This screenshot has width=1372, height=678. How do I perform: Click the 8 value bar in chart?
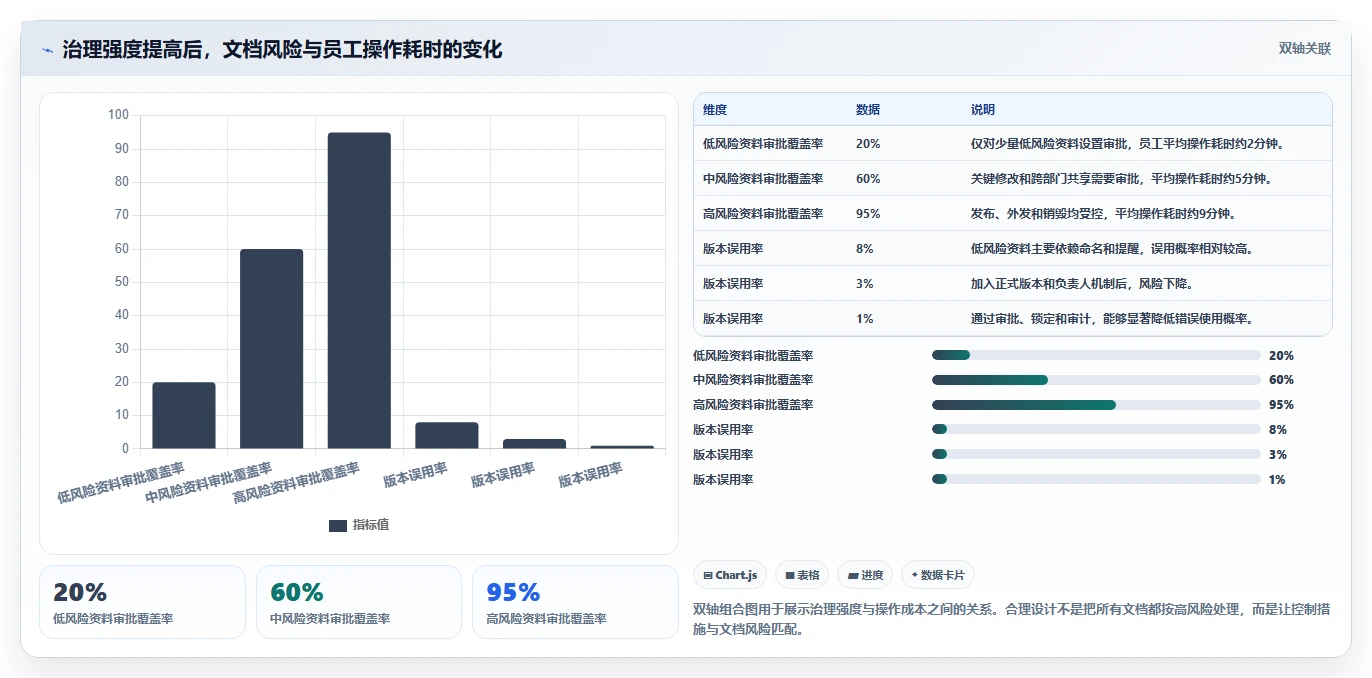coord(447,435)
